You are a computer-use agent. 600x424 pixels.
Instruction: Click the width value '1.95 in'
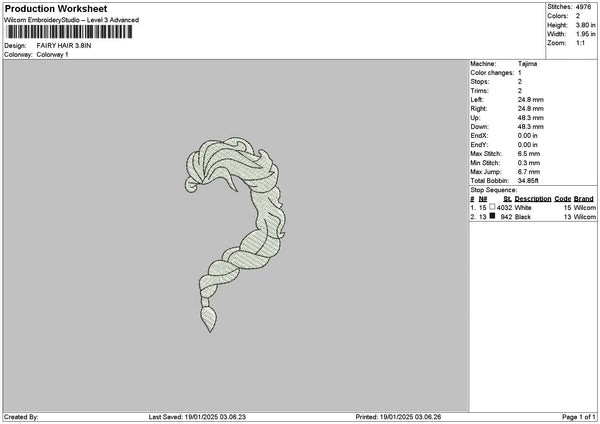coord(585,34)
